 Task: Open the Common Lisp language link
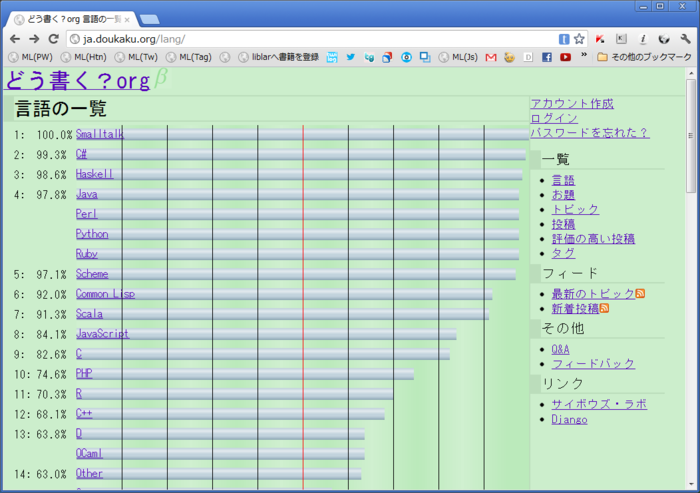105,294
